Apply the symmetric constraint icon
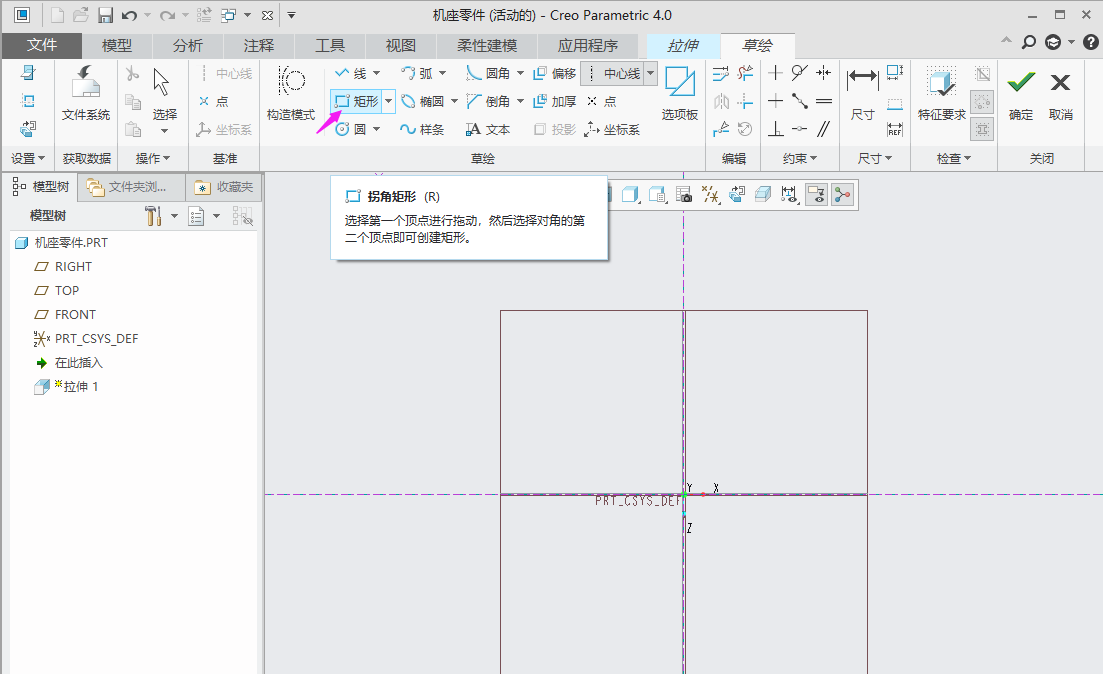Viewport: 1103px width, 674px height. click(x=824, y=72)
